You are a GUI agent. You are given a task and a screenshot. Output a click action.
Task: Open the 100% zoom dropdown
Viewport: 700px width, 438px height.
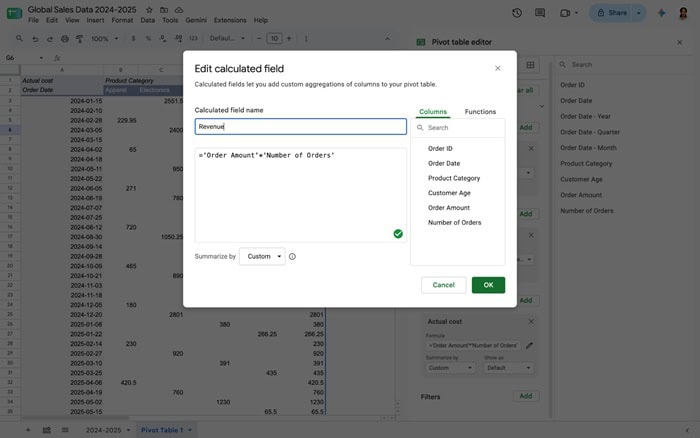coord(104,39)
